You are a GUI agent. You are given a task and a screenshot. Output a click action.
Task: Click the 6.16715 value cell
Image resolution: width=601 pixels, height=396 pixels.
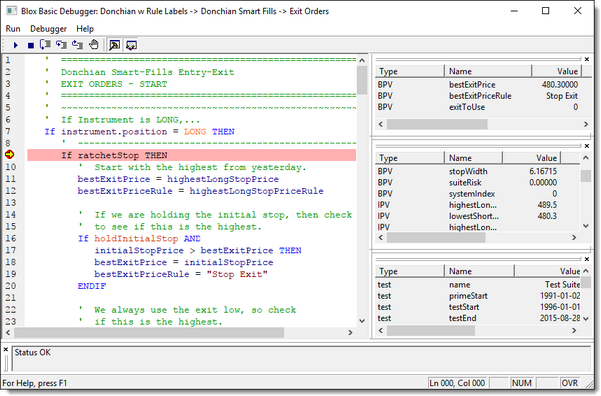pos(543,171)
